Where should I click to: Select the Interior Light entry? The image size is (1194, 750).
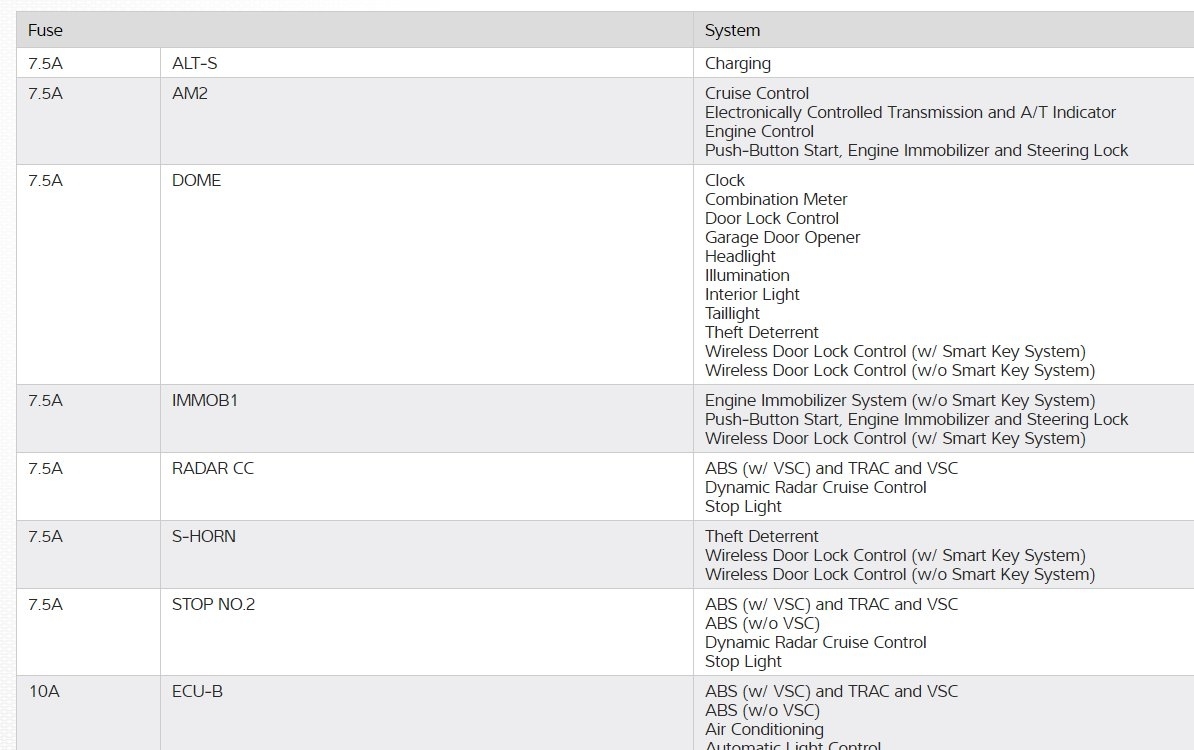[752, 294]
